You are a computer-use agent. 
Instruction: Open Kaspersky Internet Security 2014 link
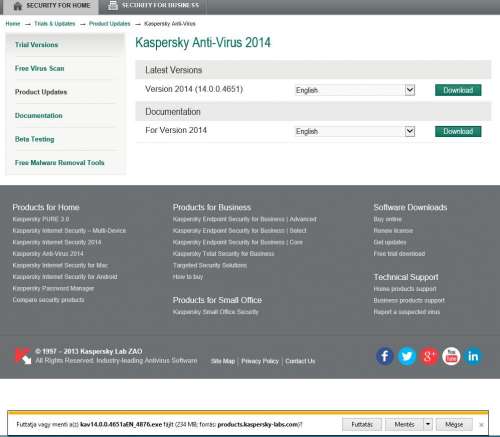[x=57, y=242]
